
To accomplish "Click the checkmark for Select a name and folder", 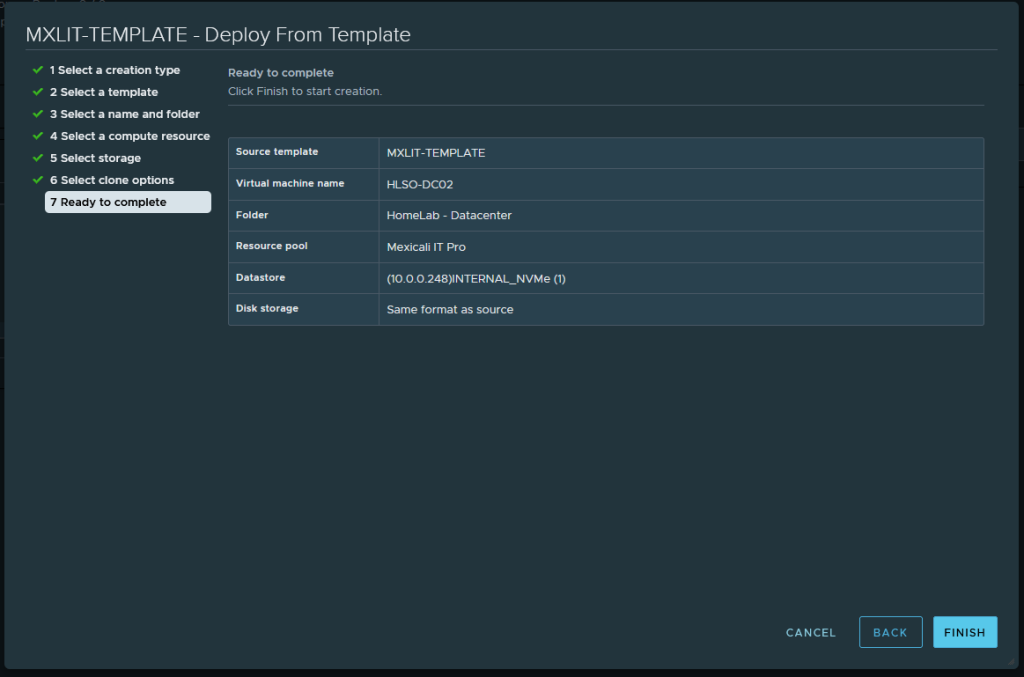I will click(38, 114).
